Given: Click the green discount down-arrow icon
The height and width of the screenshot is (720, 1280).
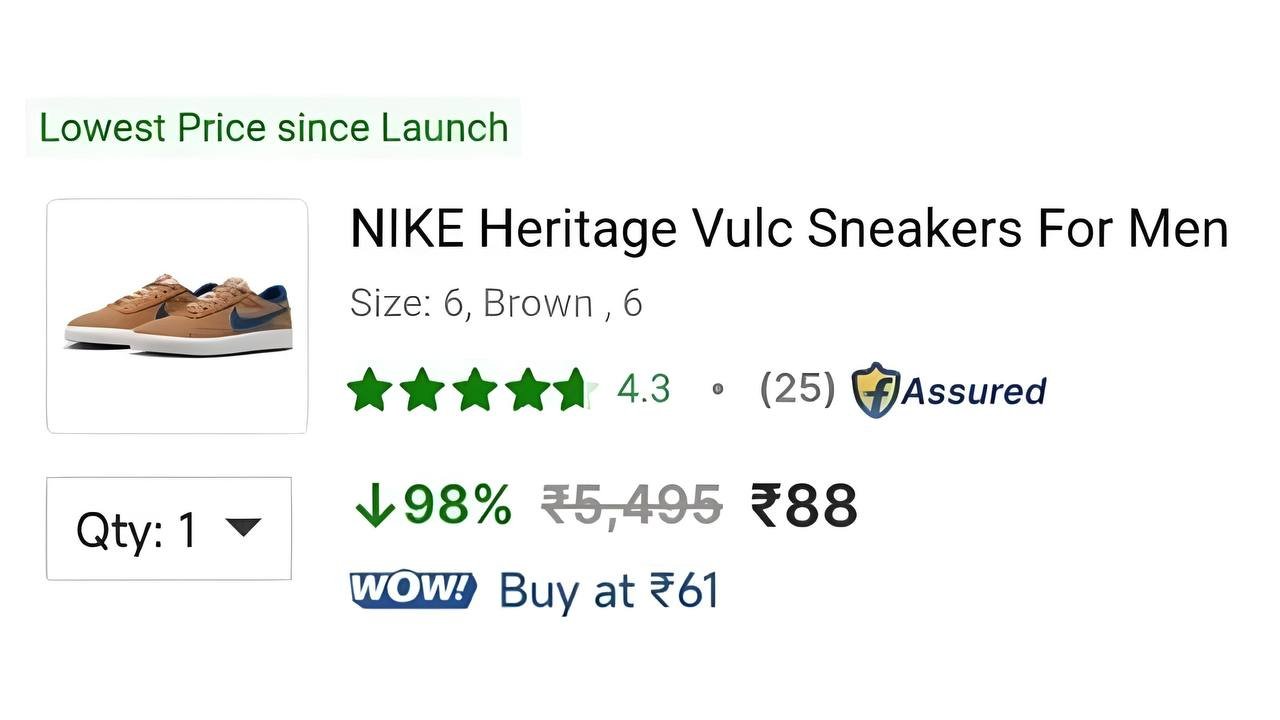Looking at the screenshot, I should pos(373,505).
